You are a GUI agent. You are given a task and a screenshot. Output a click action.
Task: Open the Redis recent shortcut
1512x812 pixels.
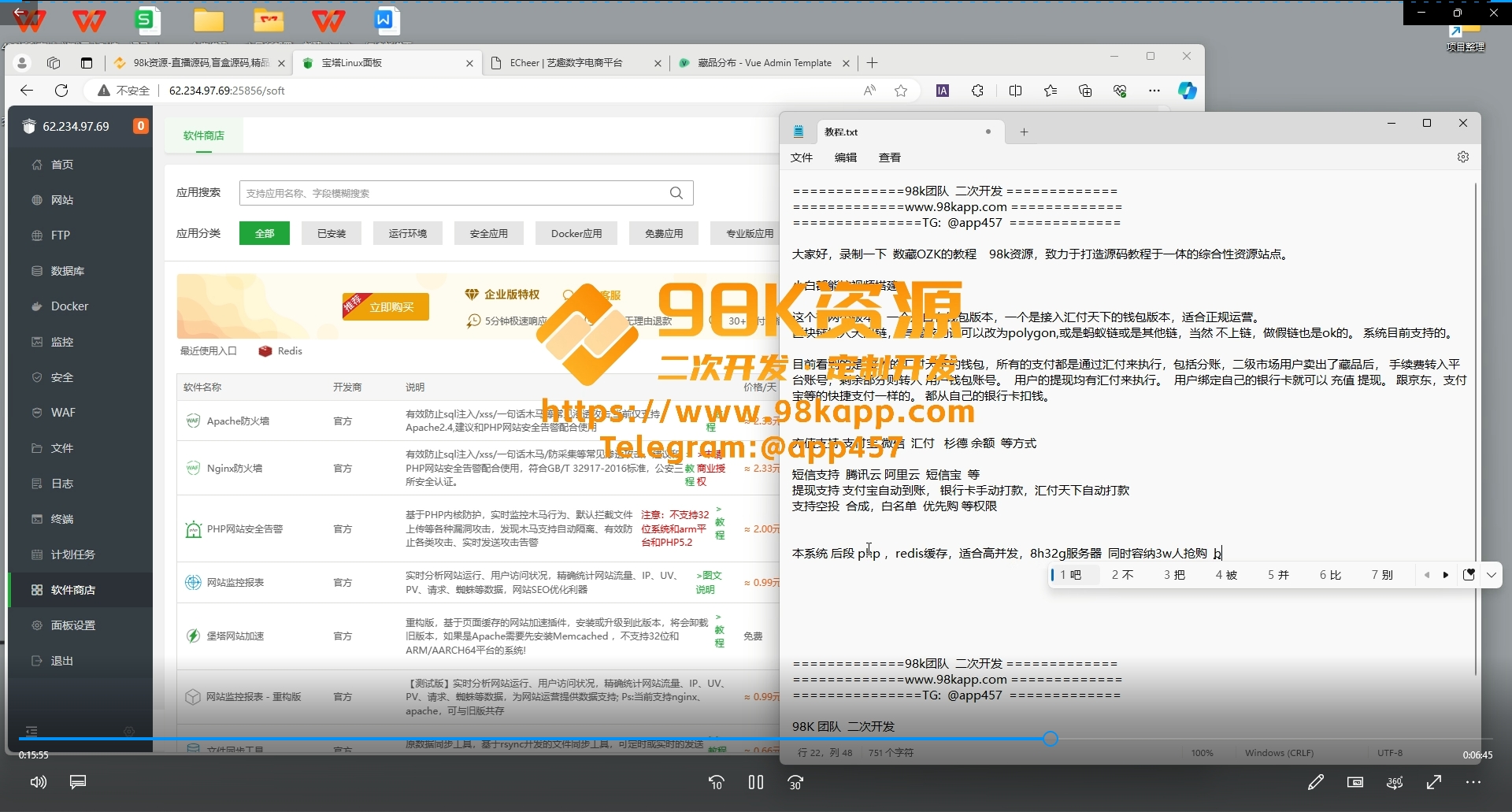tap(281, 351)
